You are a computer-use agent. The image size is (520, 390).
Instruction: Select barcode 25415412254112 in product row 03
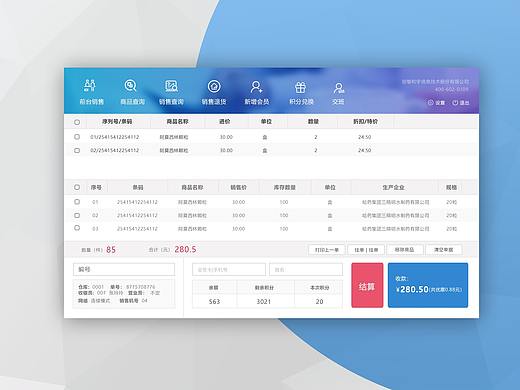pos(137,229)
